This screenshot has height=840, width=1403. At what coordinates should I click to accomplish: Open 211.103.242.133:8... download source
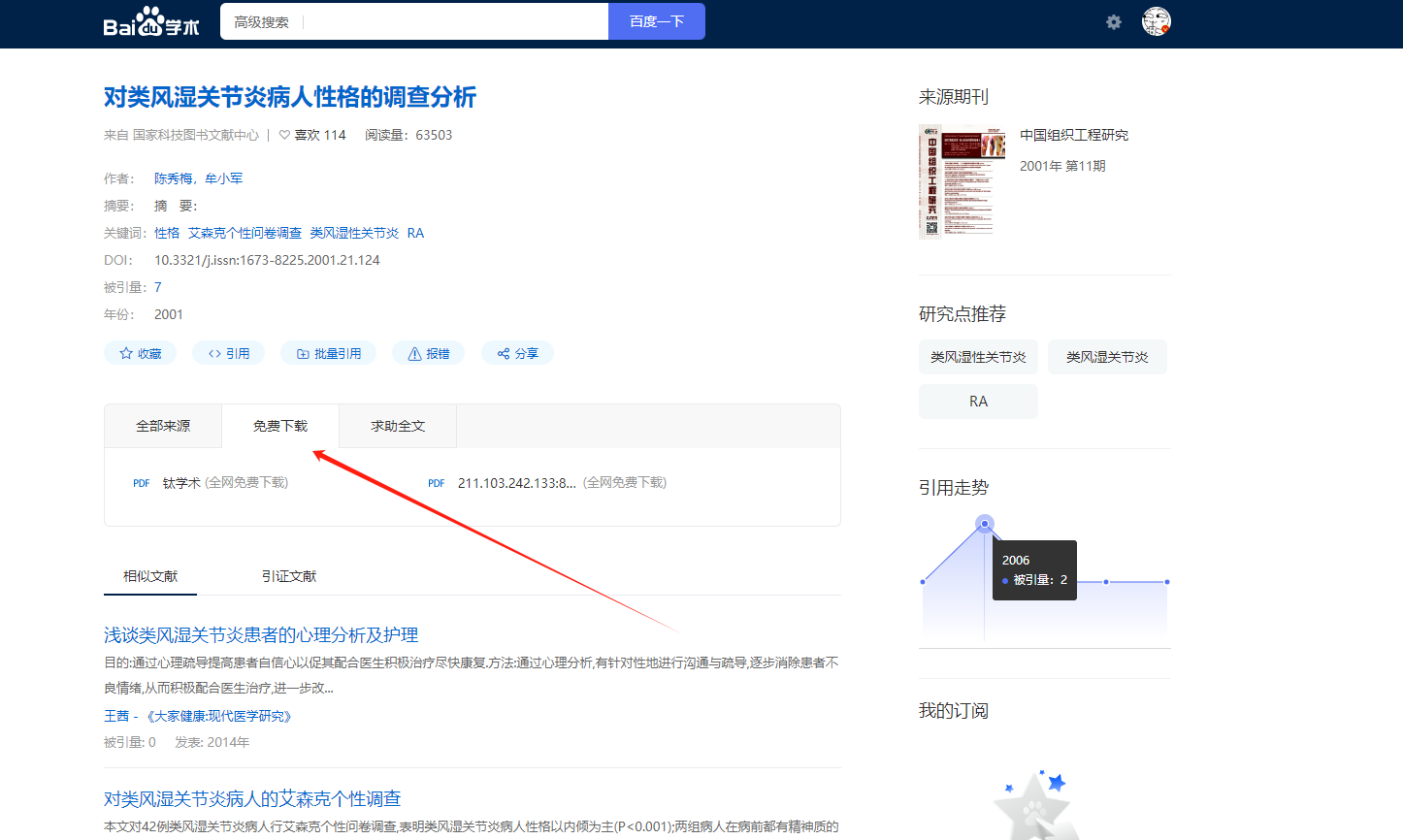pos(517,482)
